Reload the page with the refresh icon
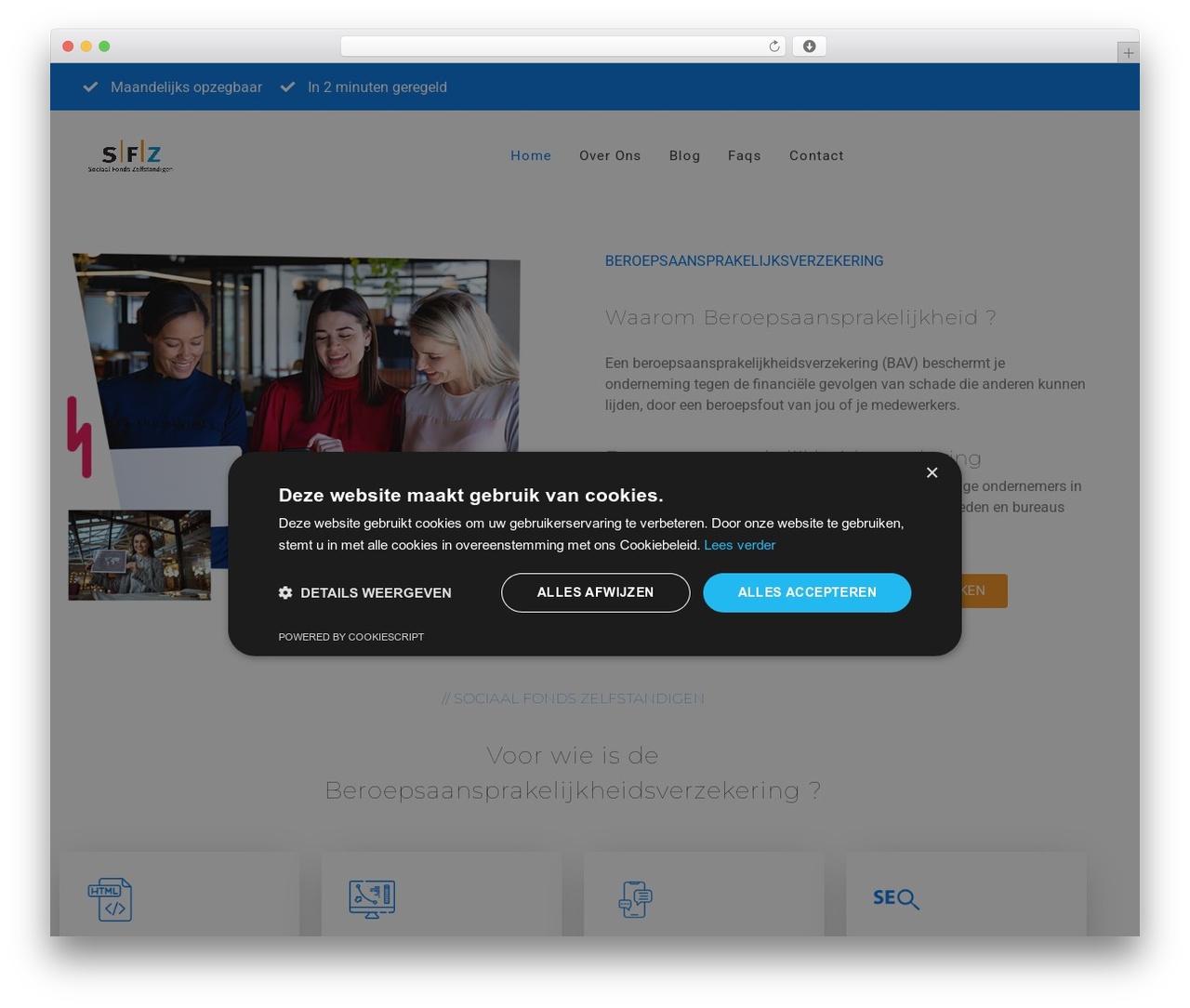Screen dimensions: 1190x1008 point(773,46)
